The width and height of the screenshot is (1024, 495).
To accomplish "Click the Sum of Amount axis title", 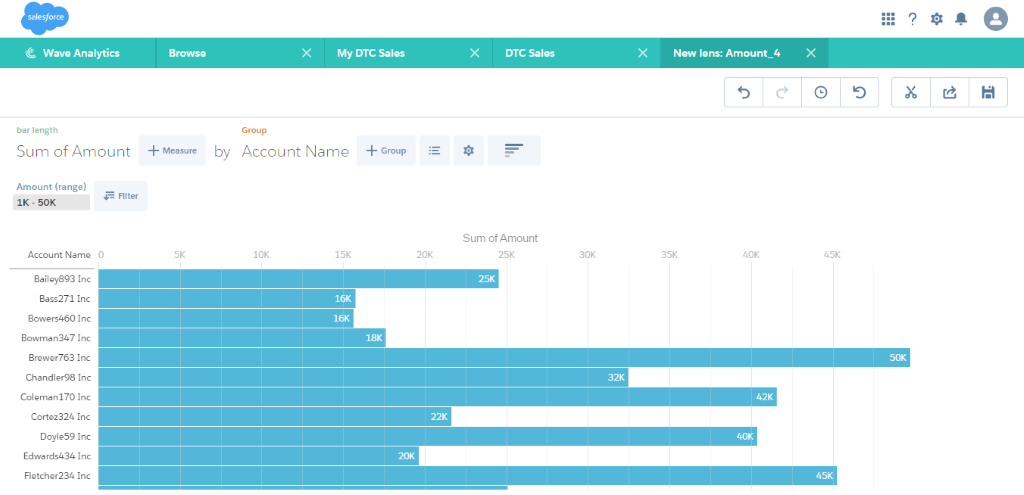I will click(x=500, y=238).
